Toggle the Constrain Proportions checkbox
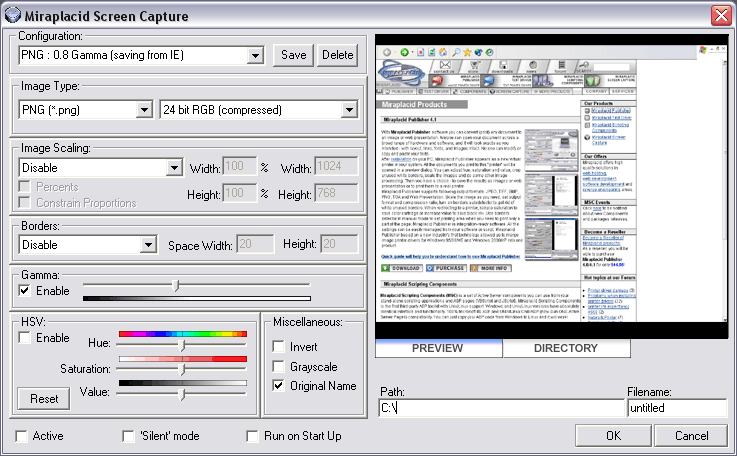Image resolution: width=737 pixels, height=456 pixels. click(x=24, y=203)
